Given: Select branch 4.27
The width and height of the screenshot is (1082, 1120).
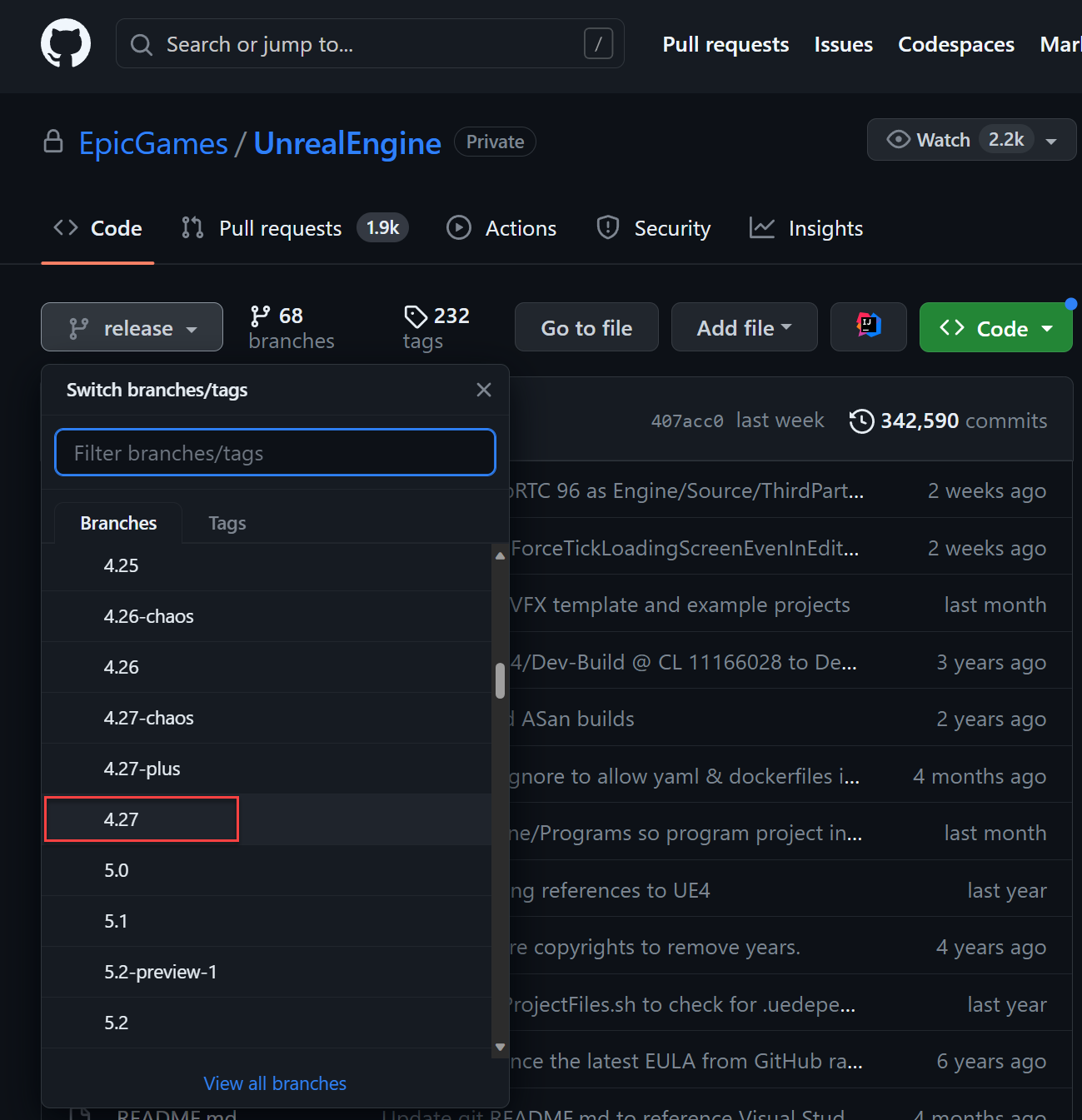Looking at the screenshot, I should [x=267, y=819].
